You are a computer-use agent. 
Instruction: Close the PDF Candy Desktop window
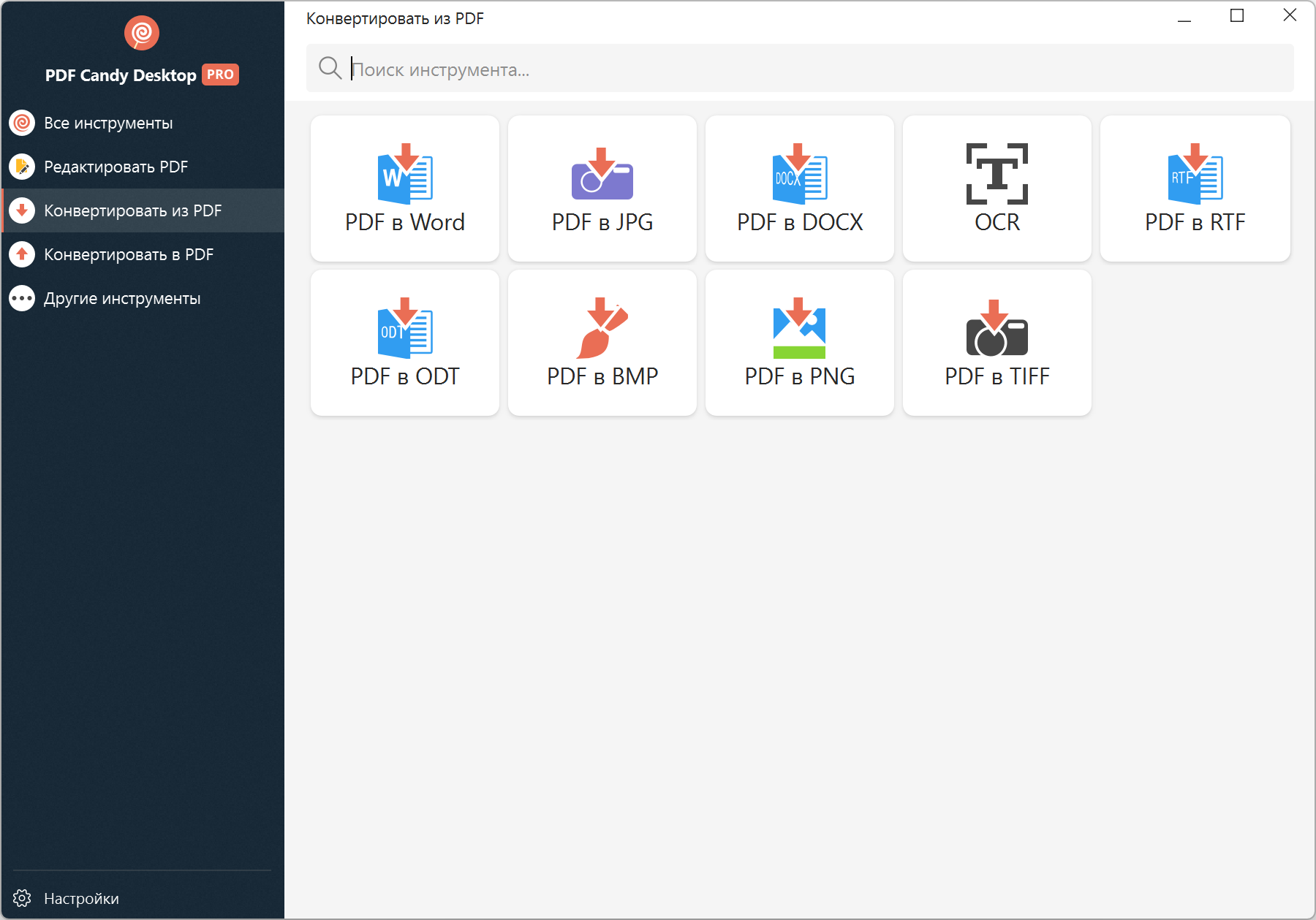click(1290, 16)
